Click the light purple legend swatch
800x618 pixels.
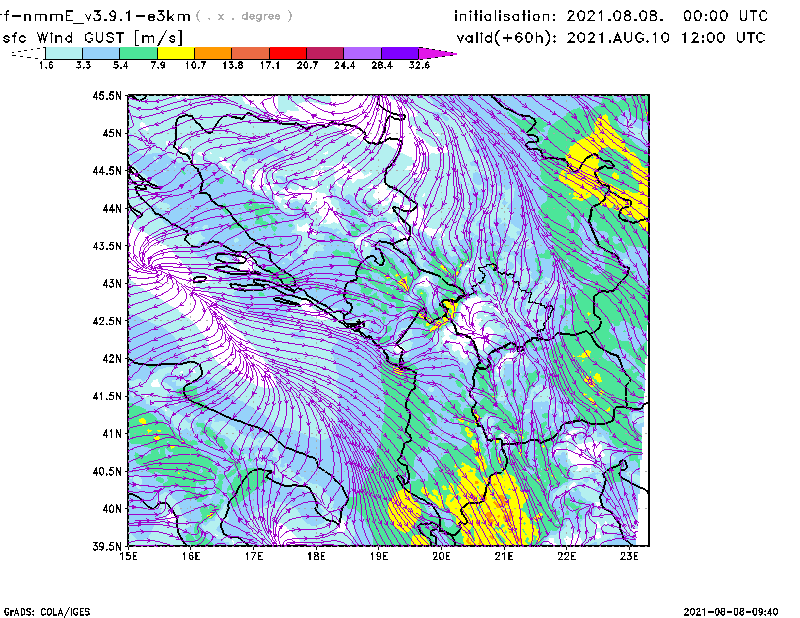click(362, 53)
